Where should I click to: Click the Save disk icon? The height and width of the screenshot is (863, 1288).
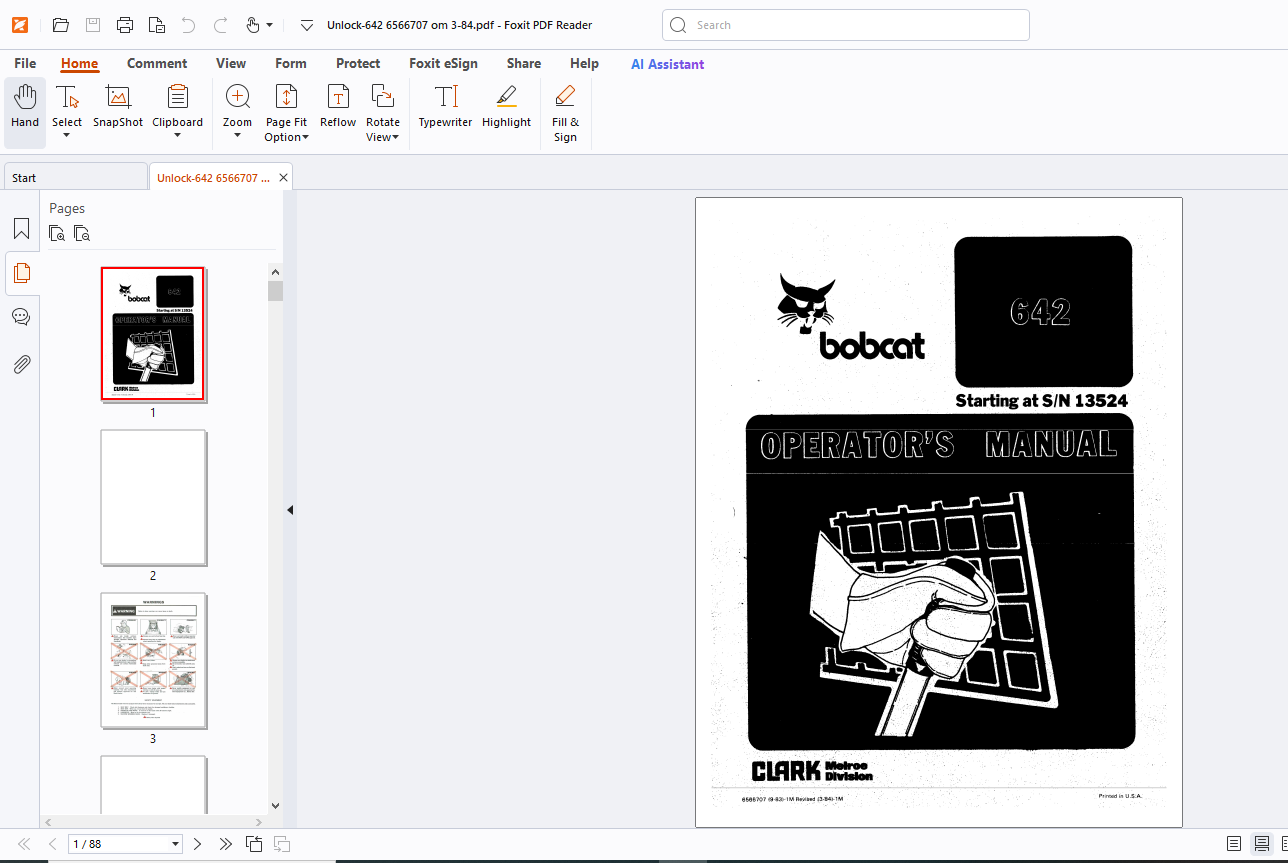click(x=93, y=25)
